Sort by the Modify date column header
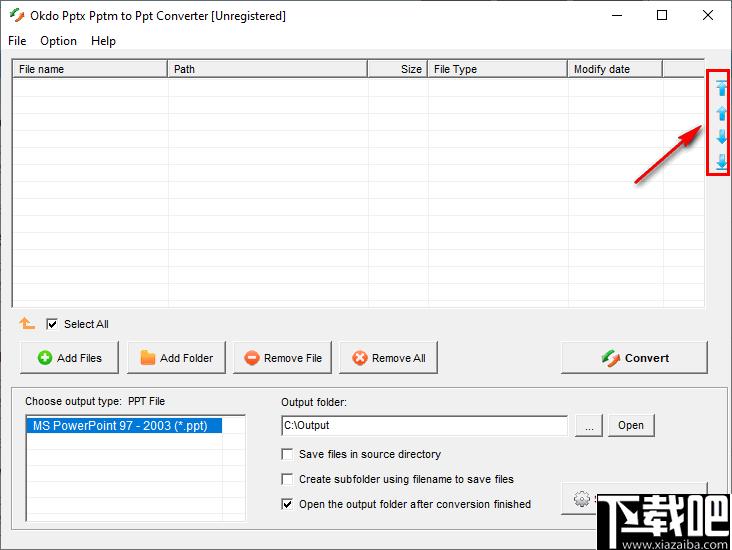 615,69
